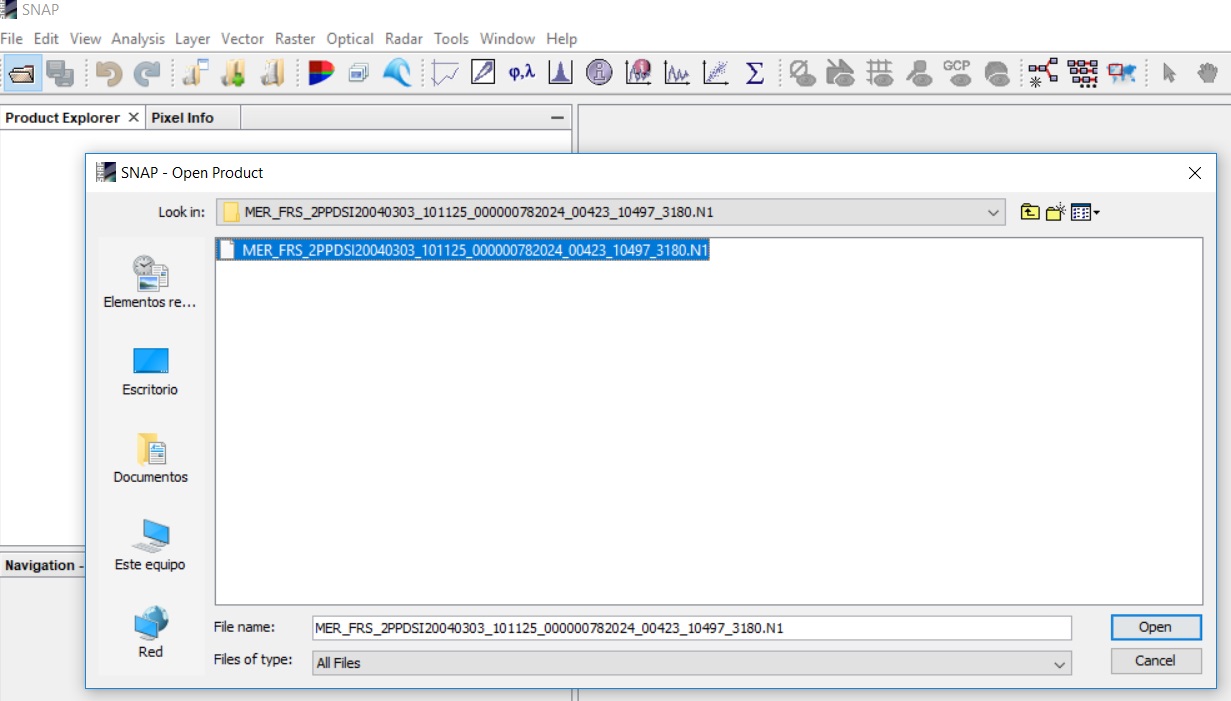Open the Layer menu
Image resolution: width=1231 pixels, height=701 pixels.
click(x=193, y=39)
